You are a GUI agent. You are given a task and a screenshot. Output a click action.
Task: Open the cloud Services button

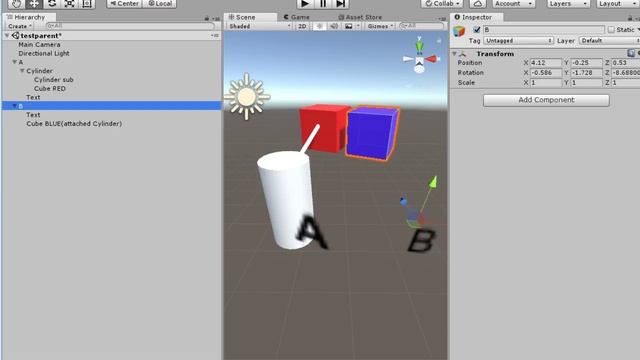478,4
